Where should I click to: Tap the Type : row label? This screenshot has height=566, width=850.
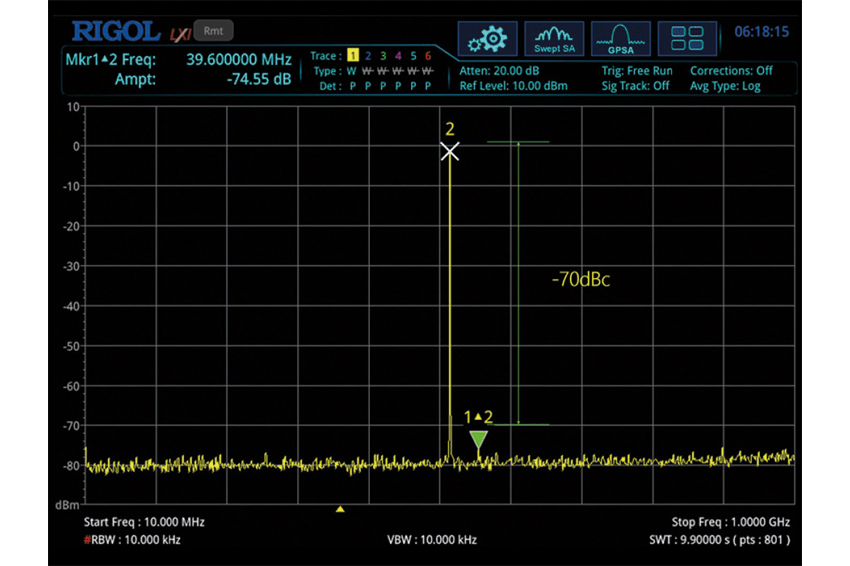[x=327, y=71]
